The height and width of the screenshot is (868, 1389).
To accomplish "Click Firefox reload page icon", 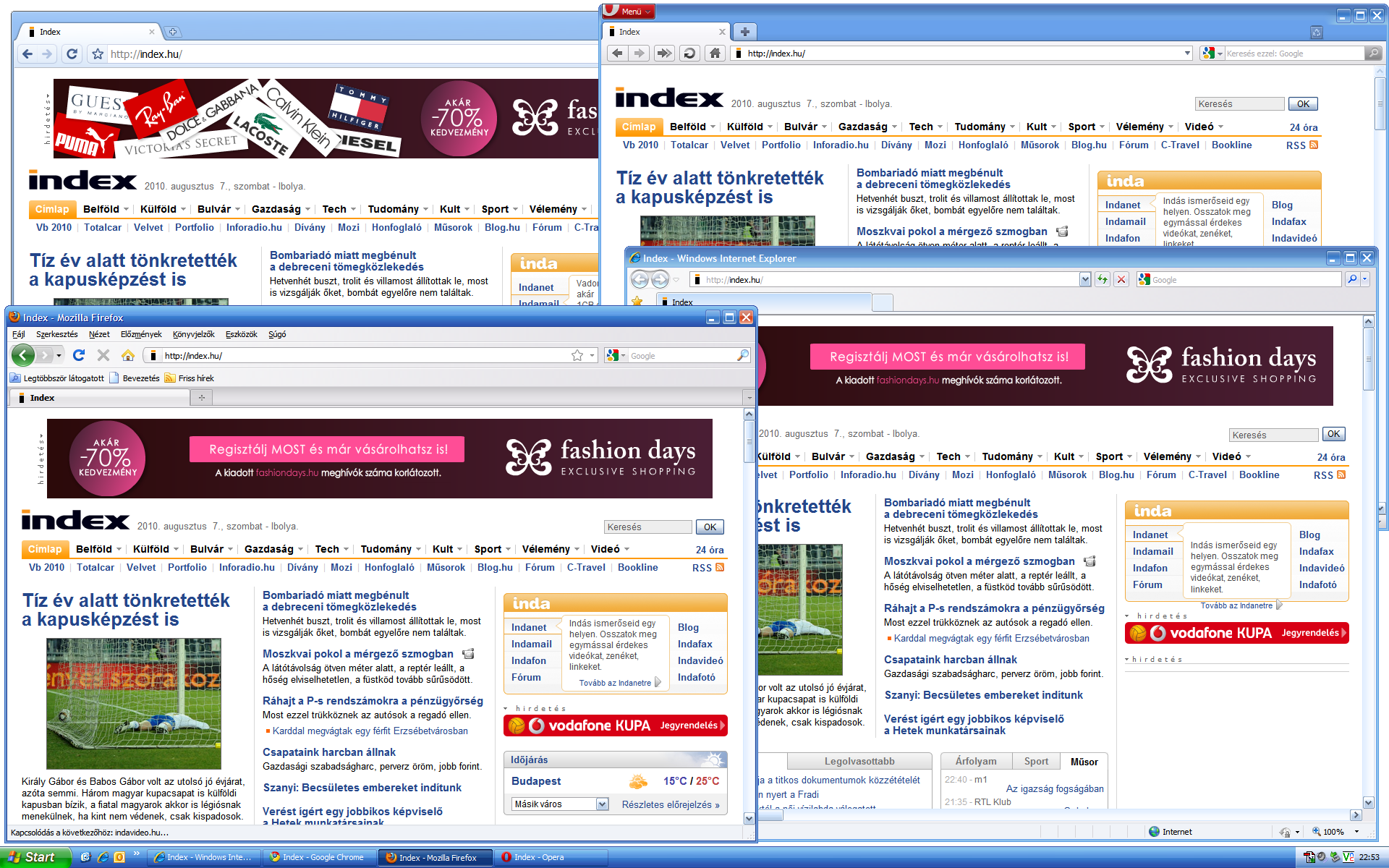I will coord(79,355).
